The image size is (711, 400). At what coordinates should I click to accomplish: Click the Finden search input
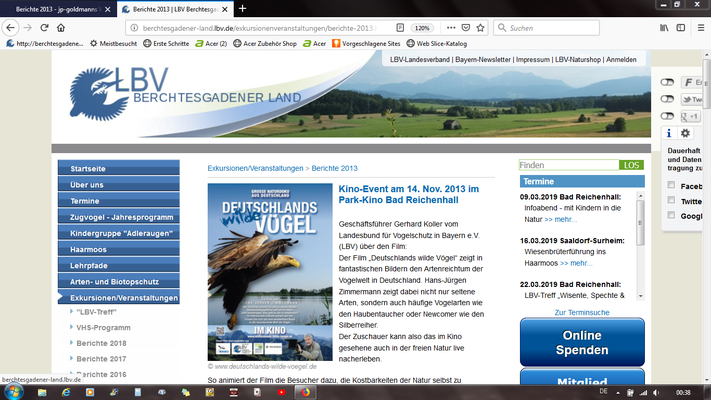[x=569, y=165]
